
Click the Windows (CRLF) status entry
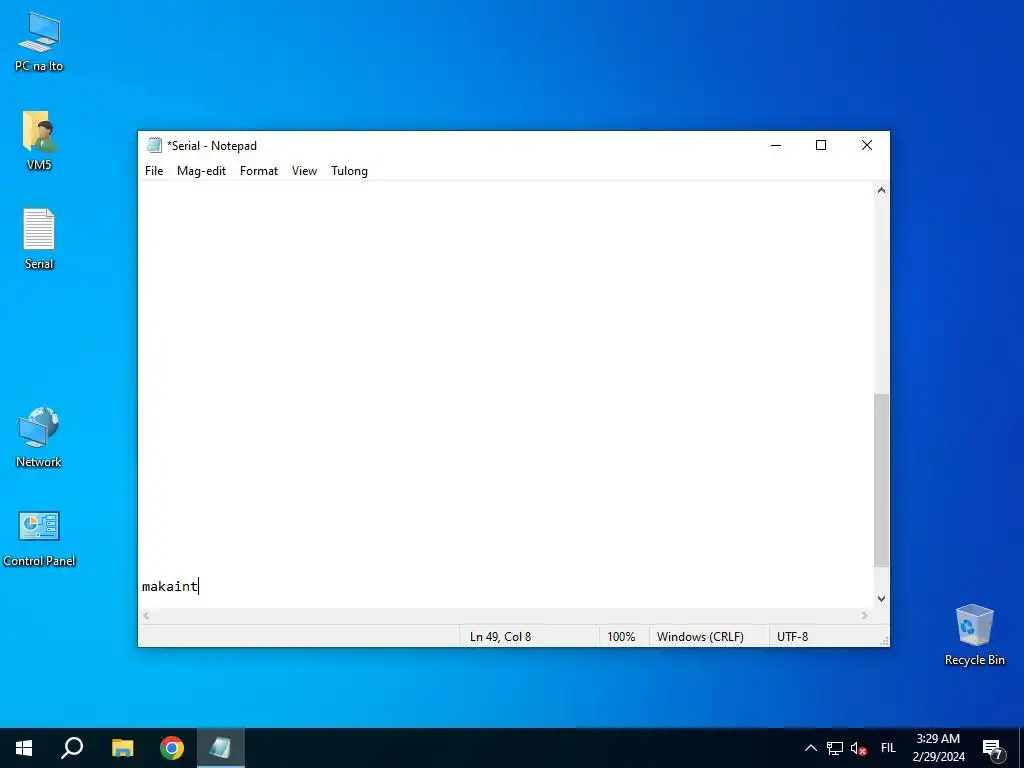(x=700, y=636)
